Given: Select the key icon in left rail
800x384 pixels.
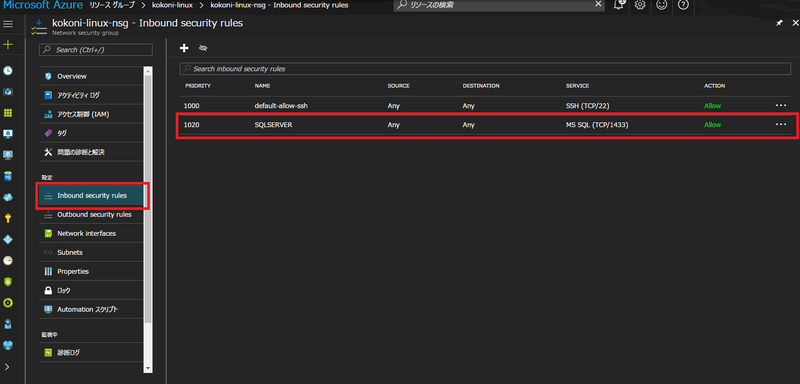Looking at the screenshot, I should tap(8, 218).
